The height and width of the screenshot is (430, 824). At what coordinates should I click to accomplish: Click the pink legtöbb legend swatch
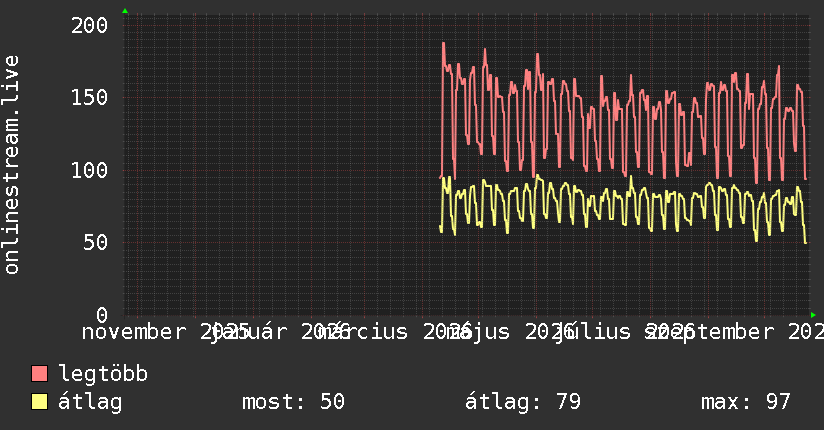pyautogui.click(x=39, y=374)
